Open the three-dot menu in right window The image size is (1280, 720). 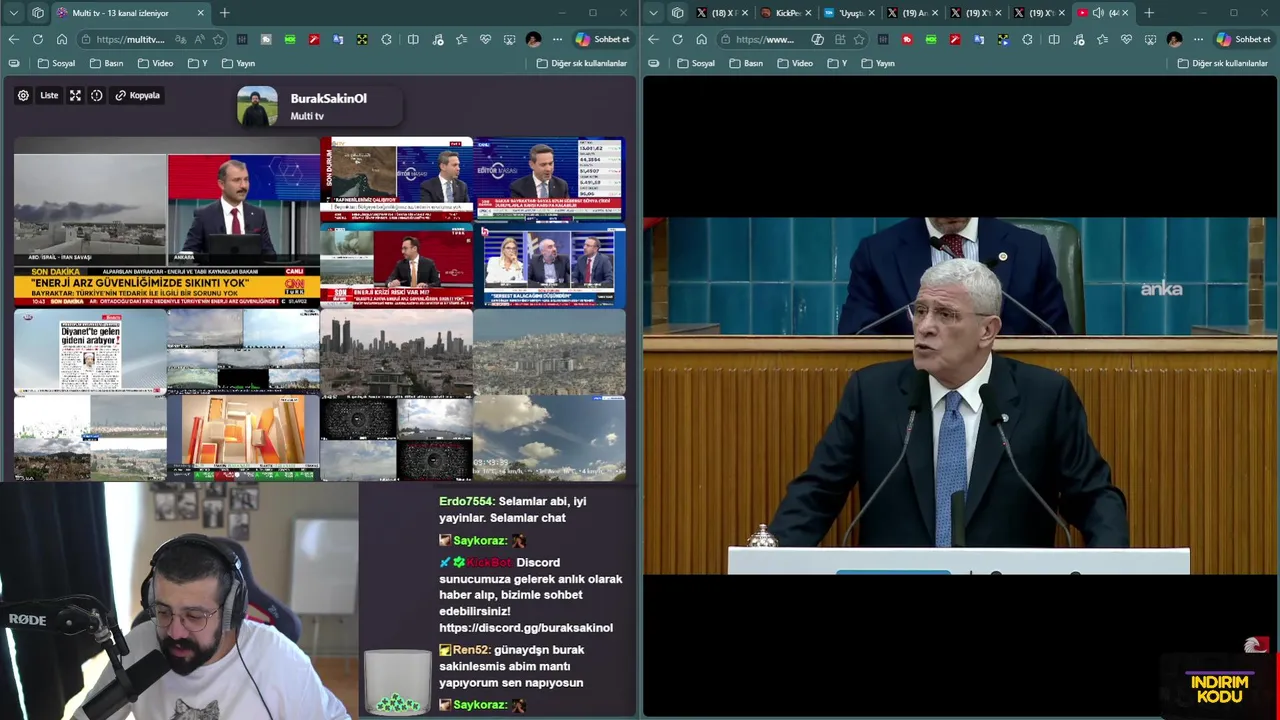[1198, 39]
